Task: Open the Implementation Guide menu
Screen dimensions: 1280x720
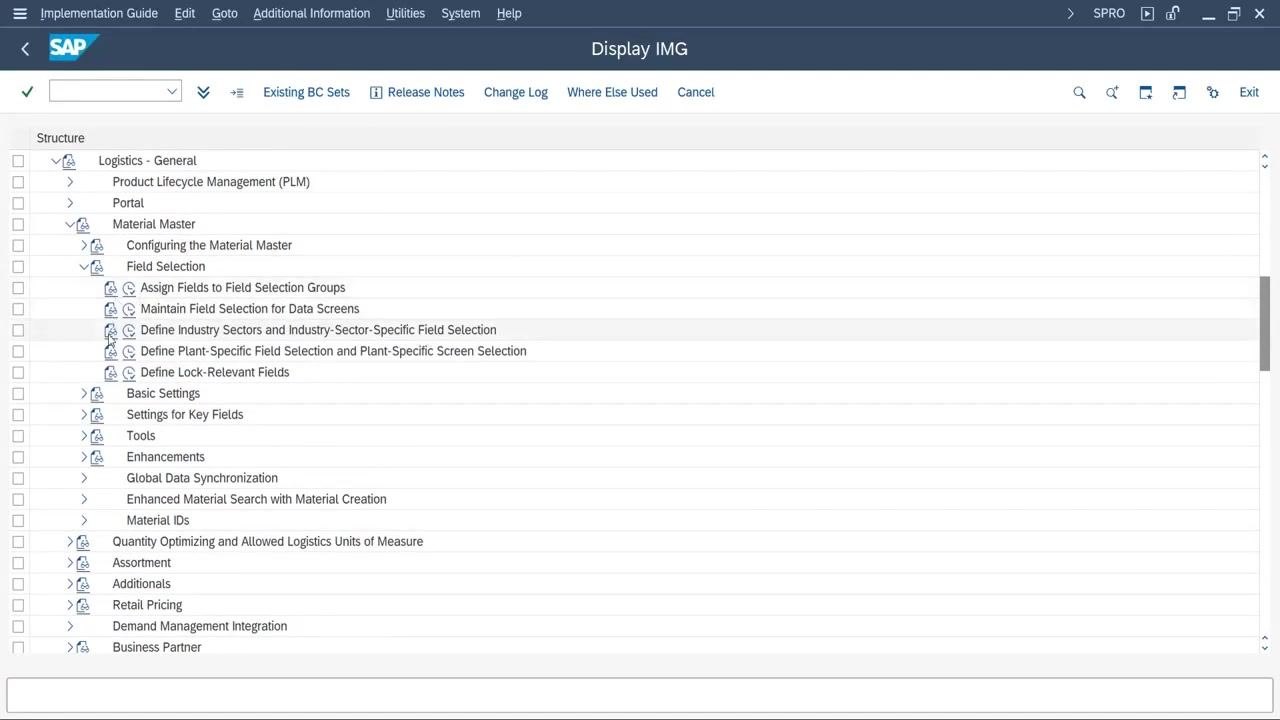Action: click(x=99, y=13)
